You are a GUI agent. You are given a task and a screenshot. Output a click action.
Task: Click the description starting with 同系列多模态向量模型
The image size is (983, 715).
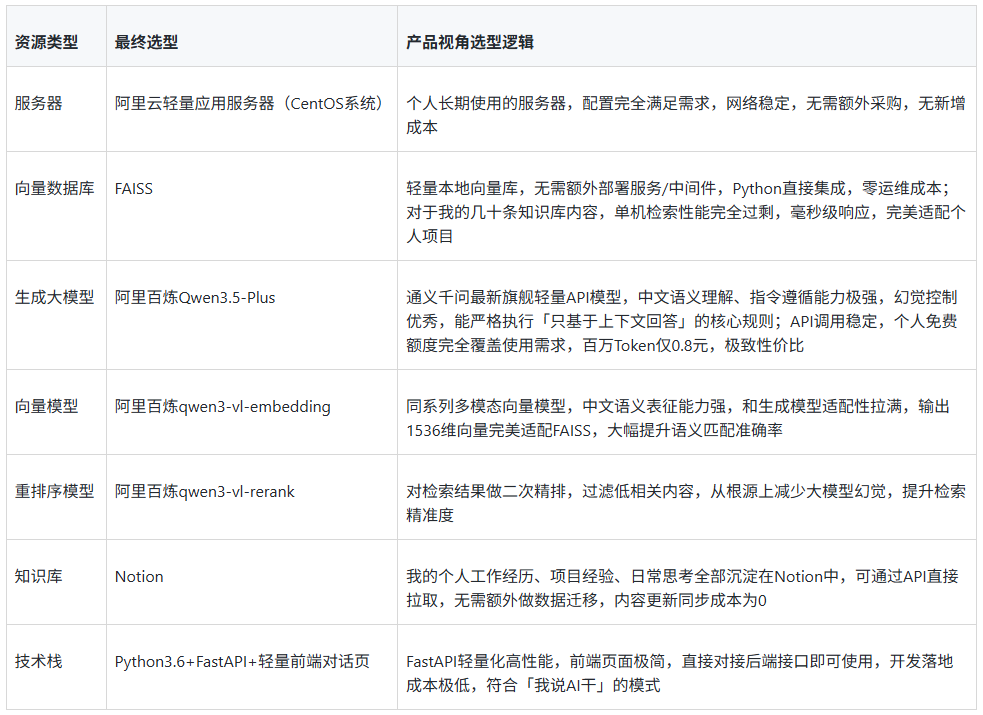tap(678, 419)
